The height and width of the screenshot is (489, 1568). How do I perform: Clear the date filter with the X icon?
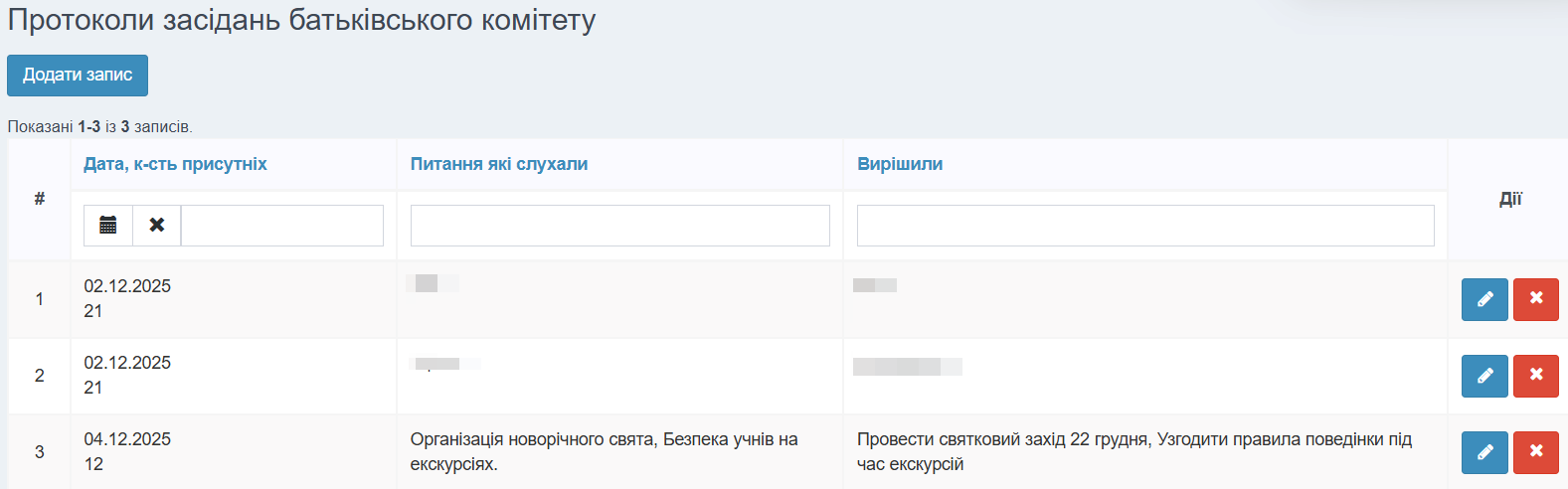coord(157,226)
